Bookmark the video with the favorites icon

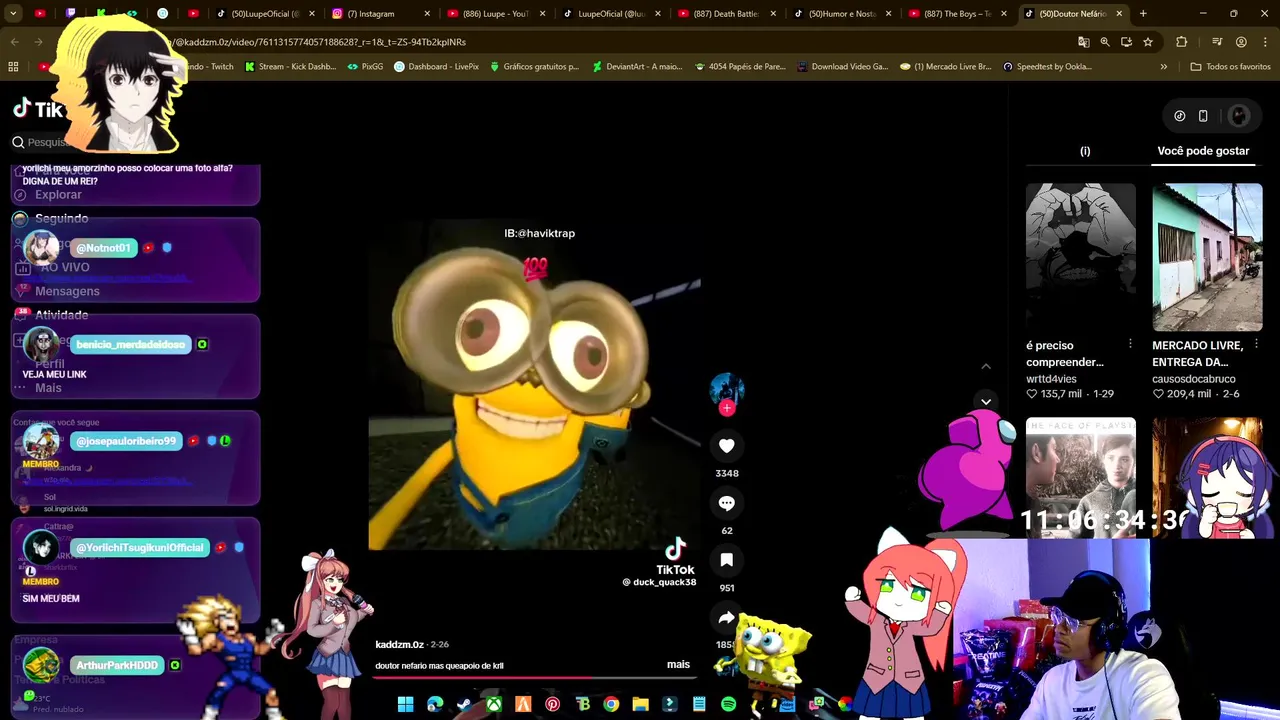727,560
